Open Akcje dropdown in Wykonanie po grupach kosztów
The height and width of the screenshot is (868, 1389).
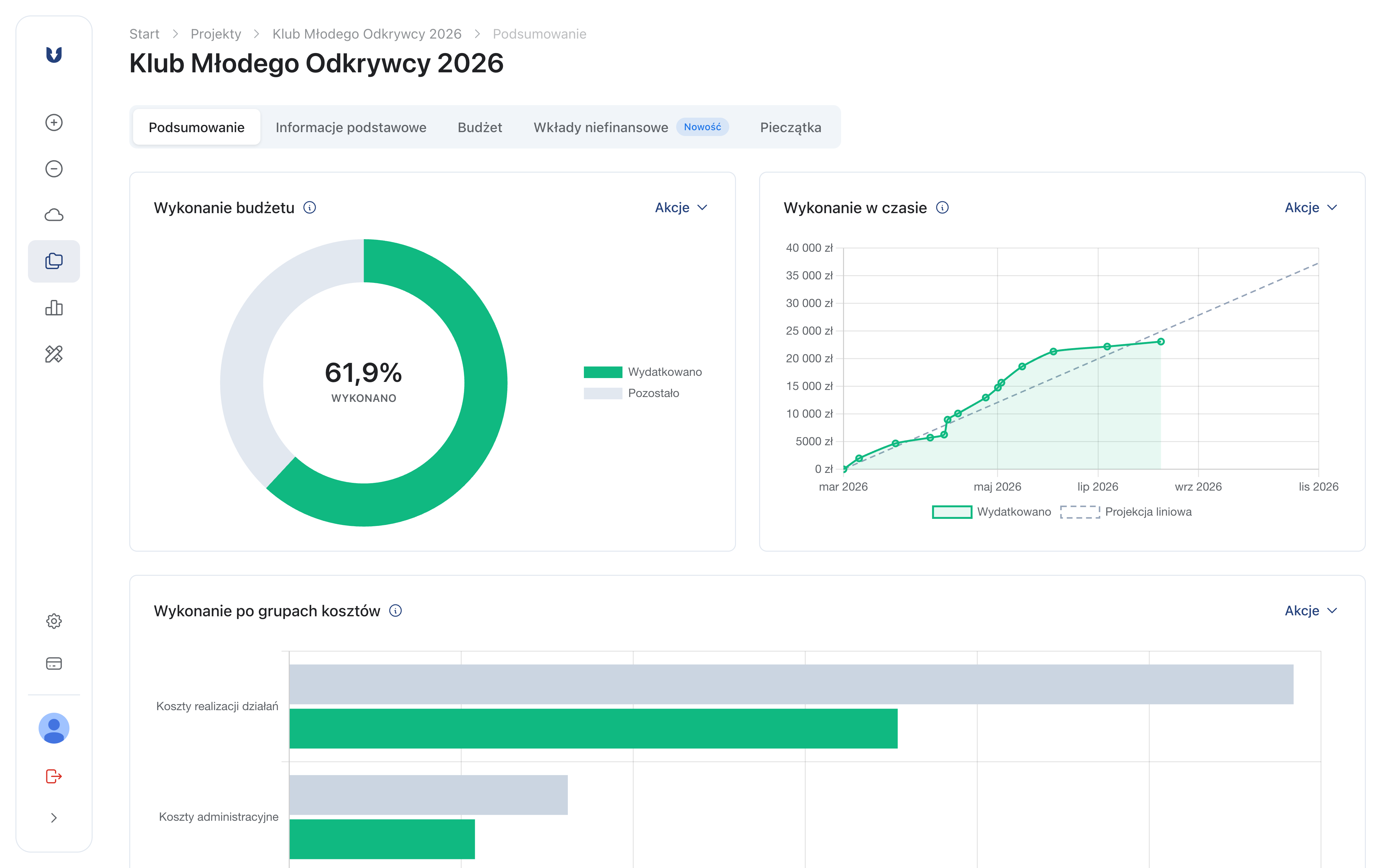(x=1311, y=610)
